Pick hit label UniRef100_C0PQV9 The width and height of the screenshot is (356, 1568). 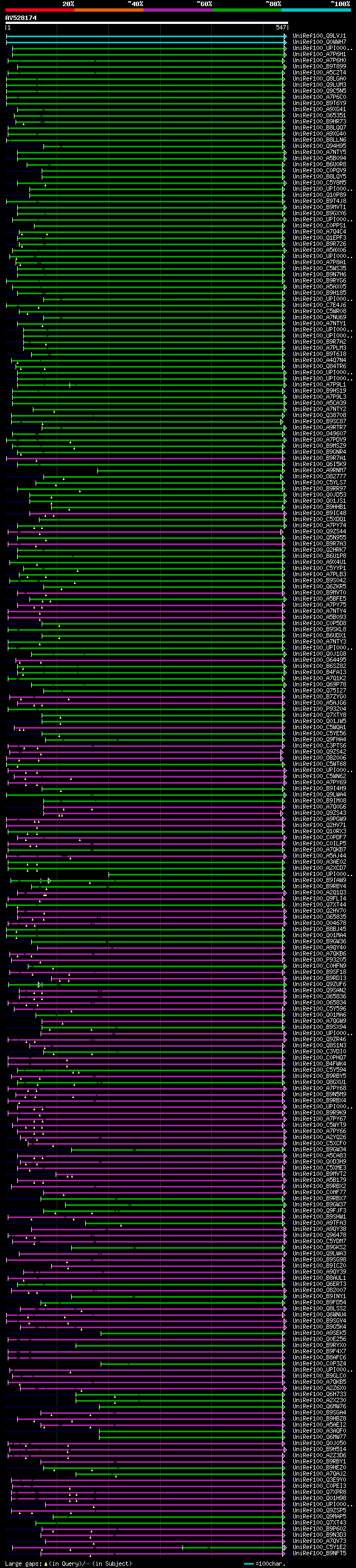[319, 170]
